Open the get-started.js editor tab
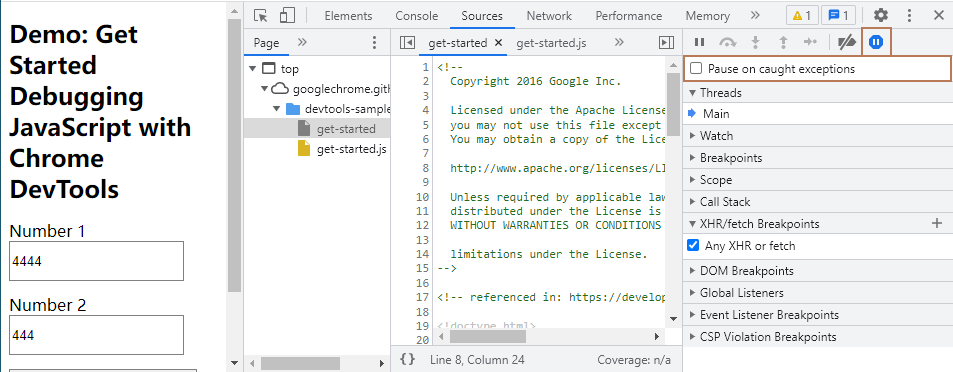953x372 pixels. point(551,43)
